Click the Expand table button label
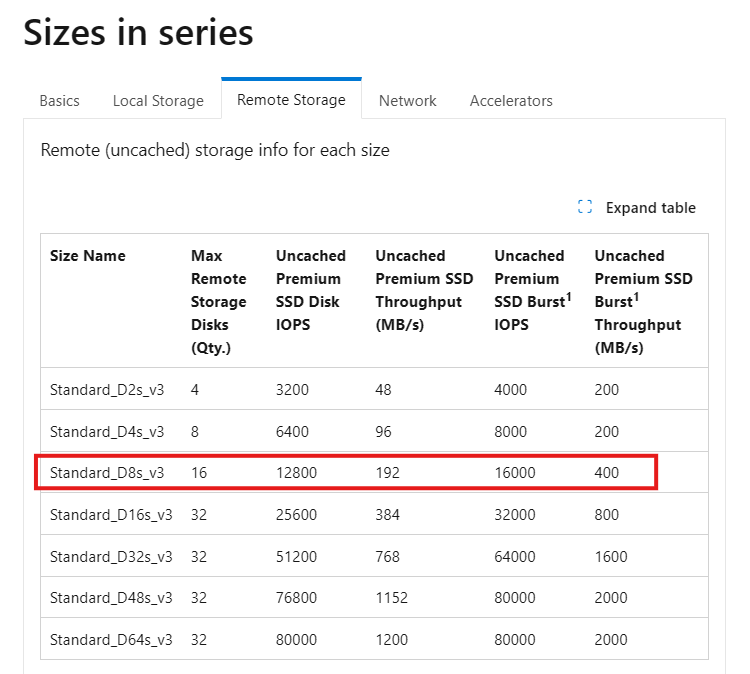This screenshot has height=674, width=750. (x=650, y=208)
